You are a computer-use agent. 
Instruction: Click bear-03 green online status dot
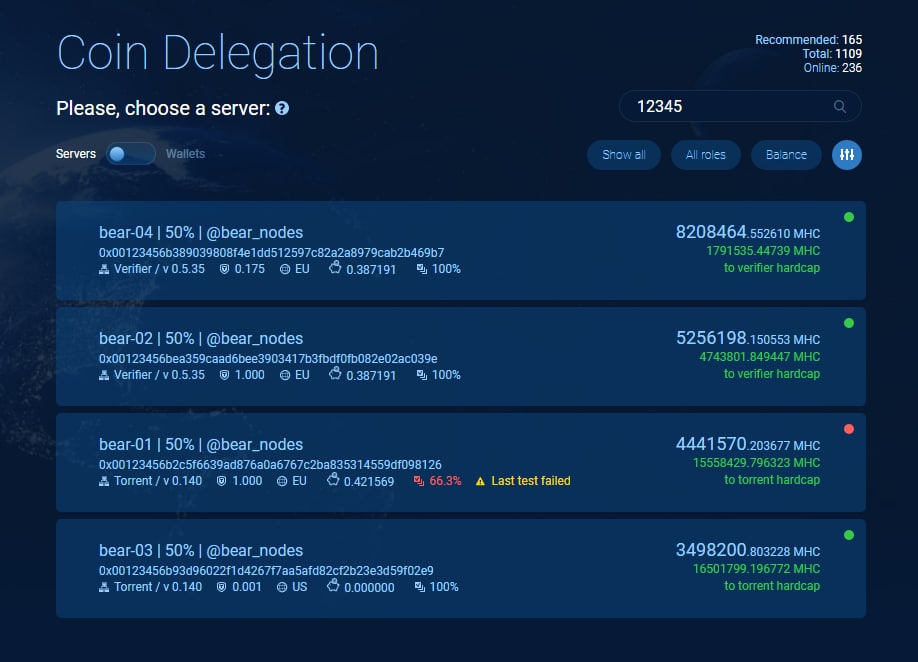(x=849, y=535)
